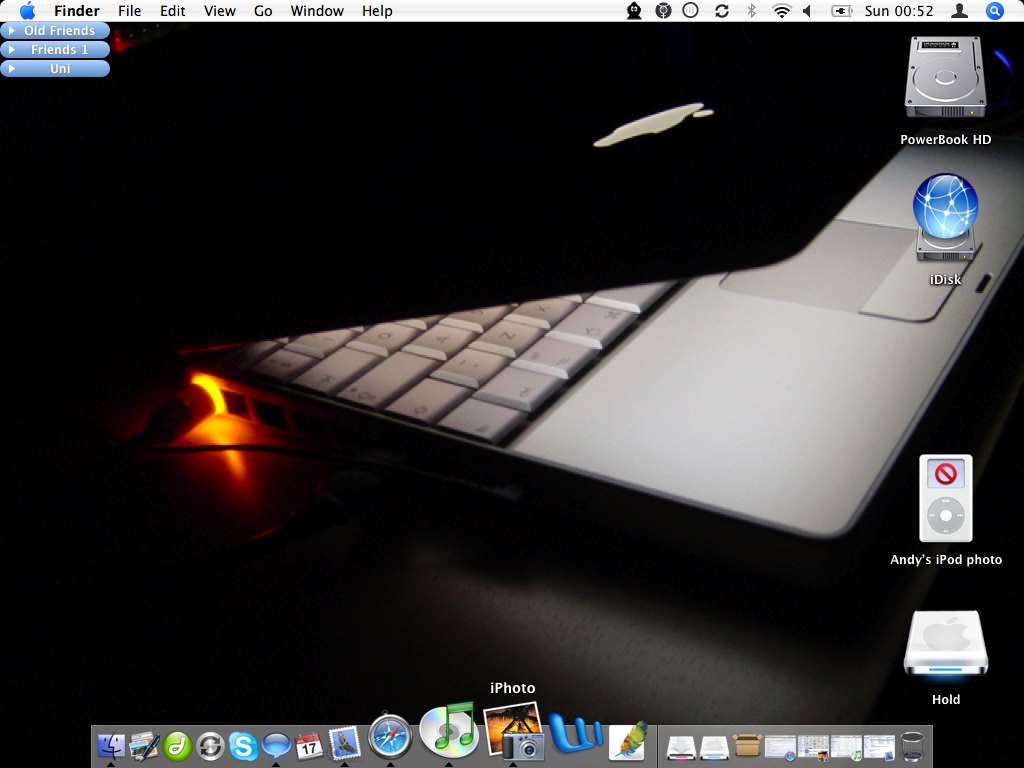The image size is (1024, 768).
Task: Open Mail stamp icon in dock
Action: [x=344, y=744]
